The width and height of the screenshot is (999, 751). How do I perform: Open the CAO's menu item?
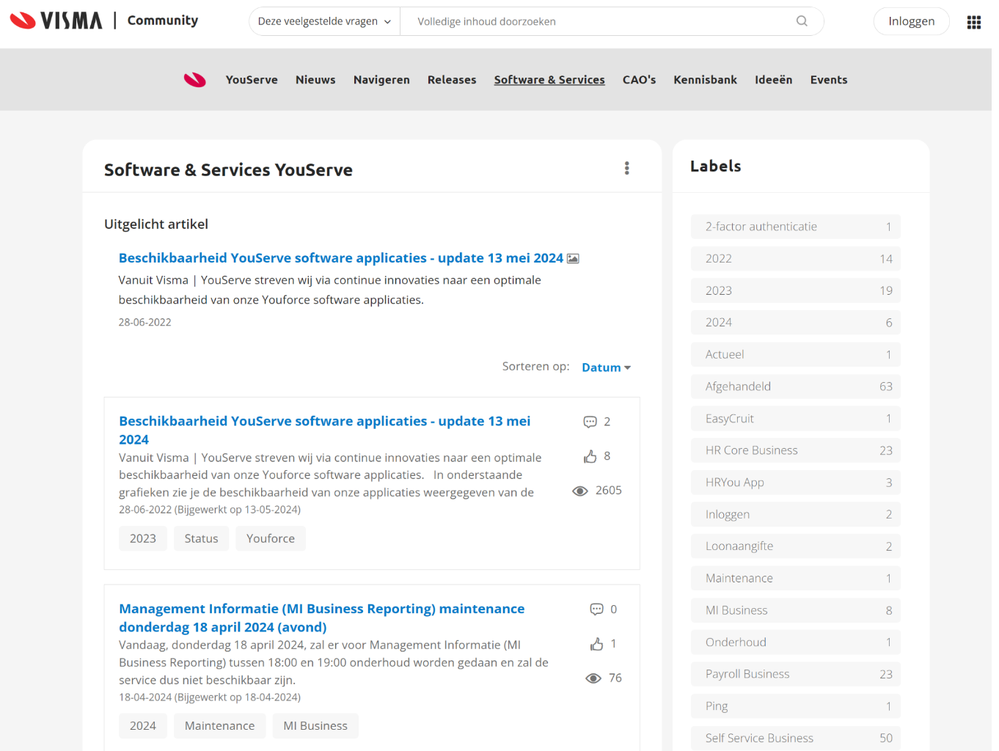[639, 80]
